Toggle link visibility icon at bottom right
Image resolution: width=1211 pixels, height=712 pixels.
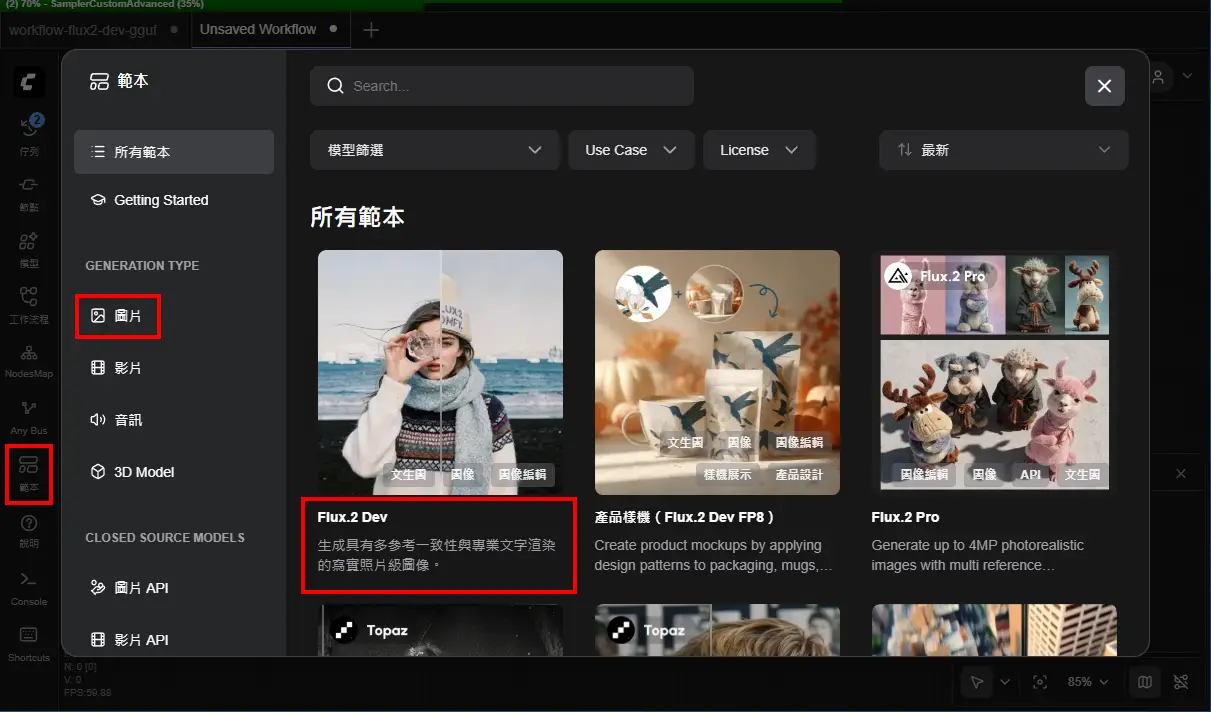pyautogui.click(x=1181, y=682)
